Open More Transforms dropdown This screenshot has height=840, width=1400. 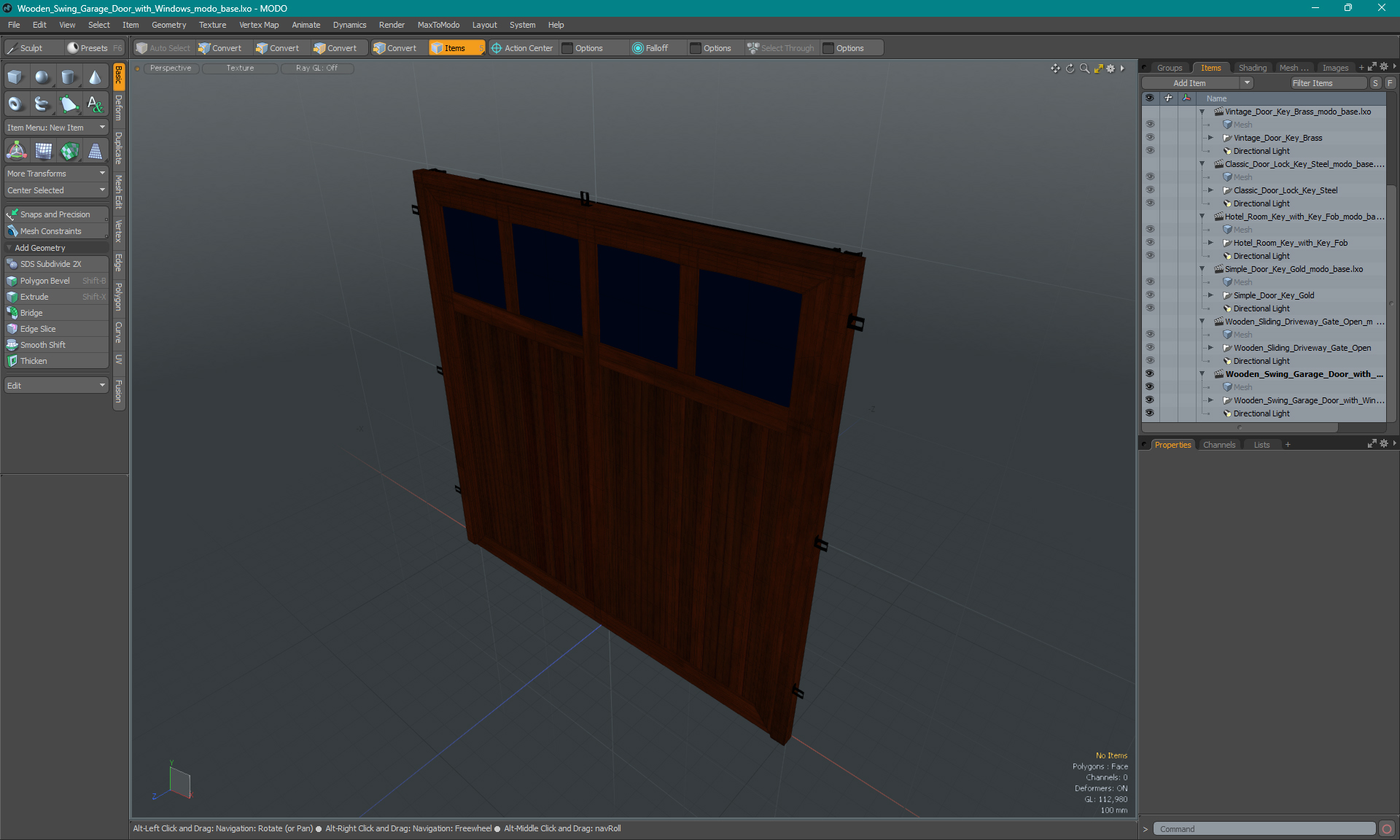[56, 174]
